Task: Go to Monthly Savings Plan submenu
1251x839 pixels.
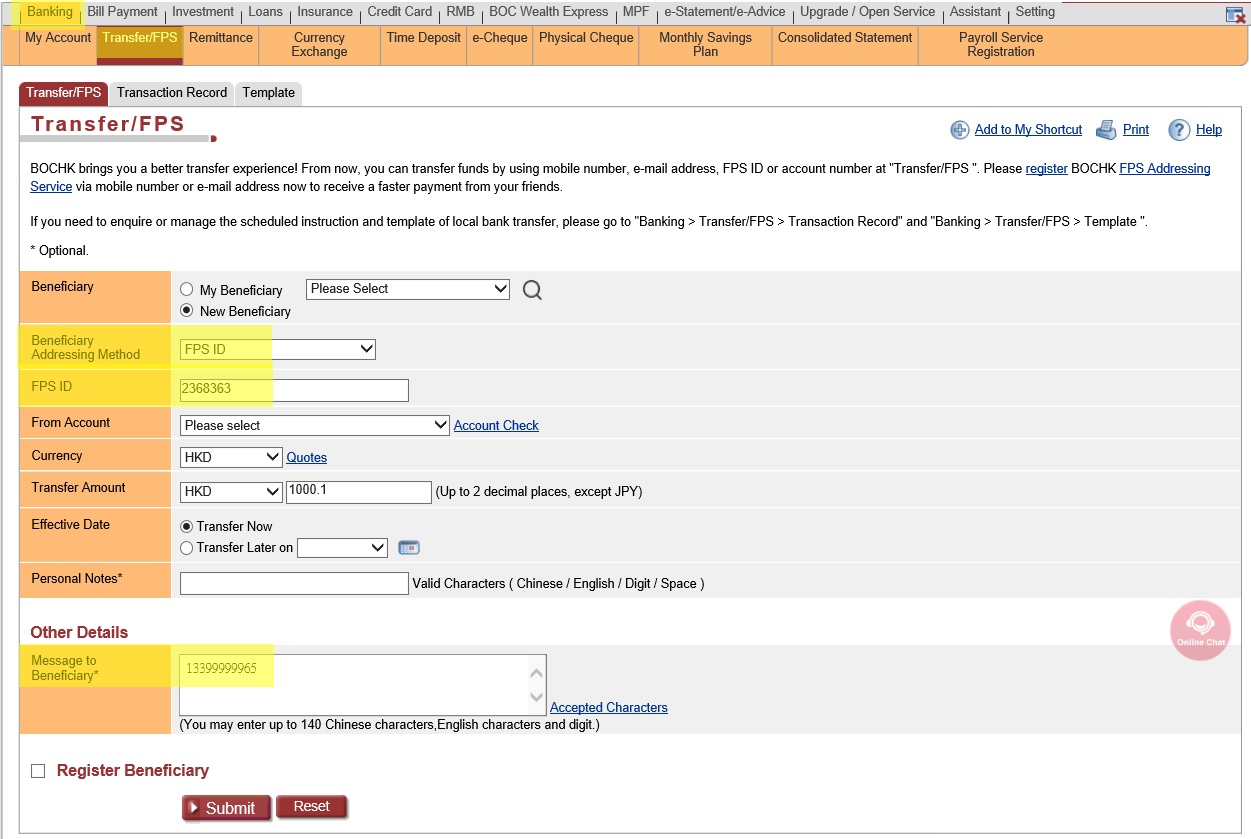Action: point(705,45)
